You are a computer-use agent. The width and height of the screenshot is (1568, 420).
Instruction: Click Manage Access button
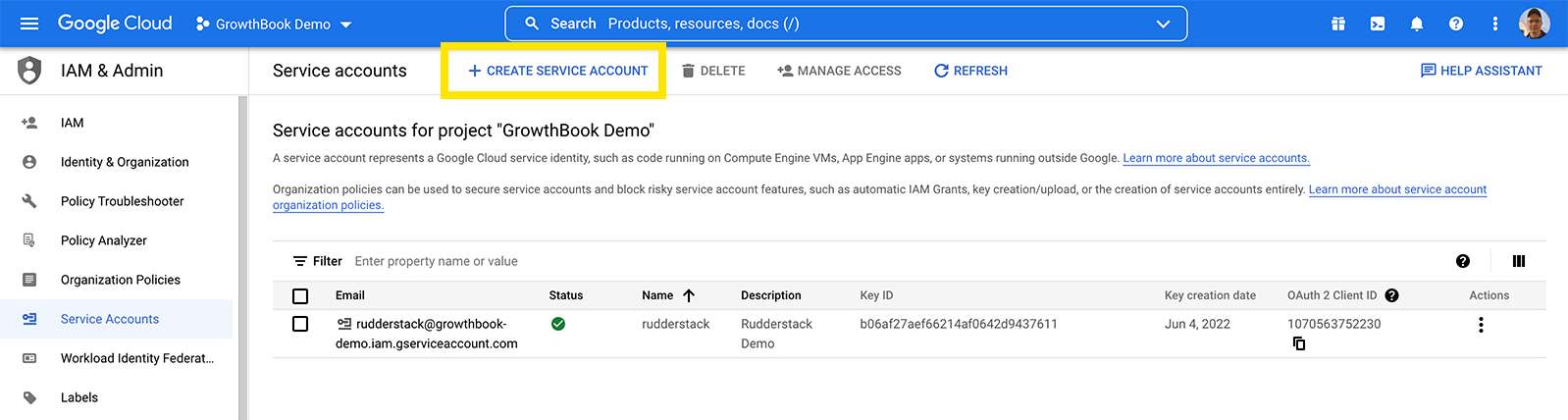click(x=839, y=71)
